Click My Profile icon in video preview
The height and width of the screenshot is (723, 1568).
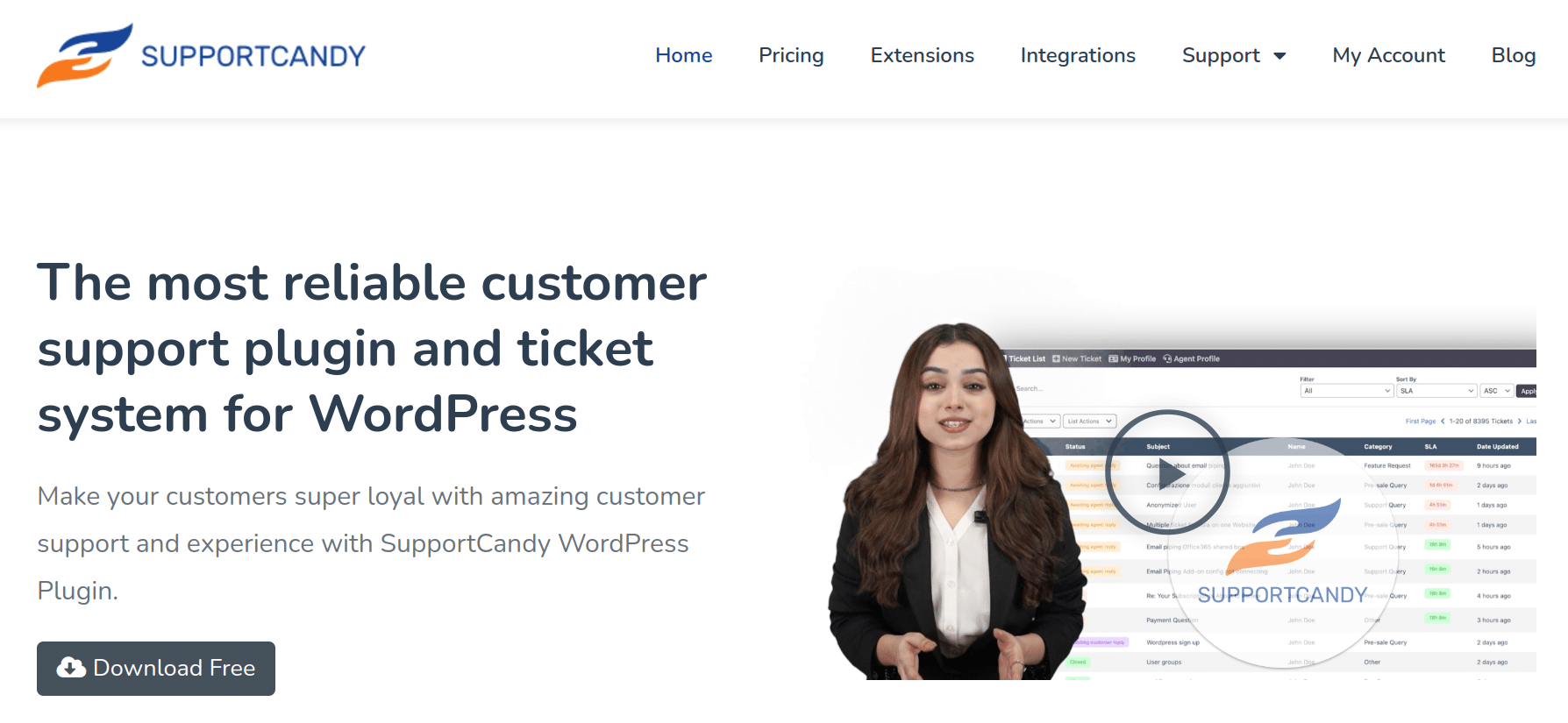pyautogui.click(x=1113, y=358)
